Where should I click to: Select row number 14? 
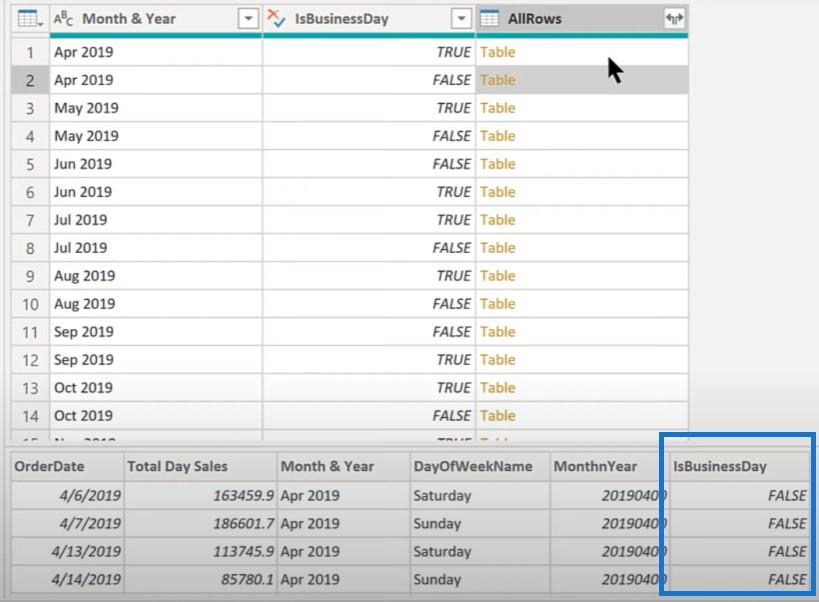point(30,416)
